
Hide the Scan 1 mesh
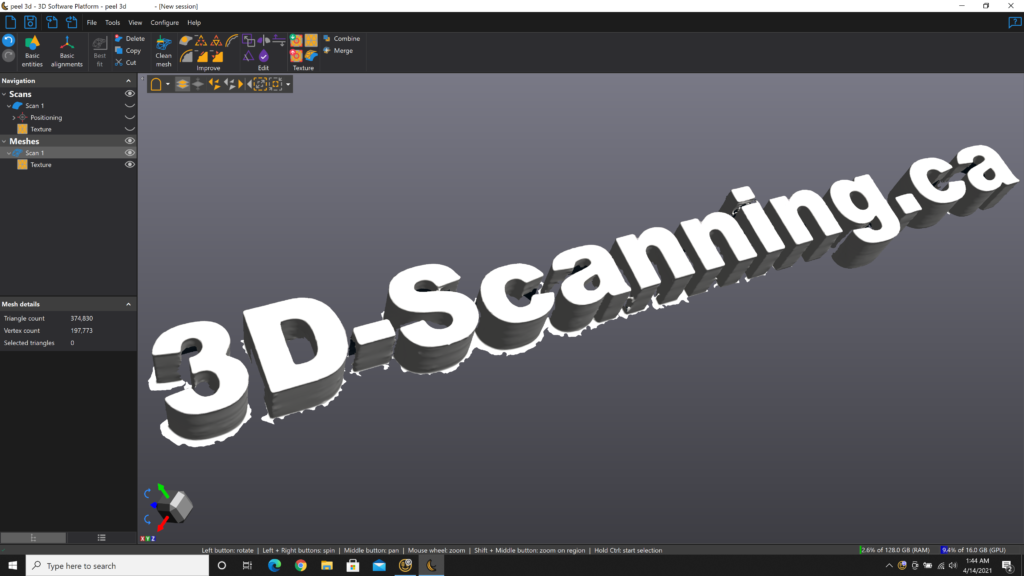[127, 152]
